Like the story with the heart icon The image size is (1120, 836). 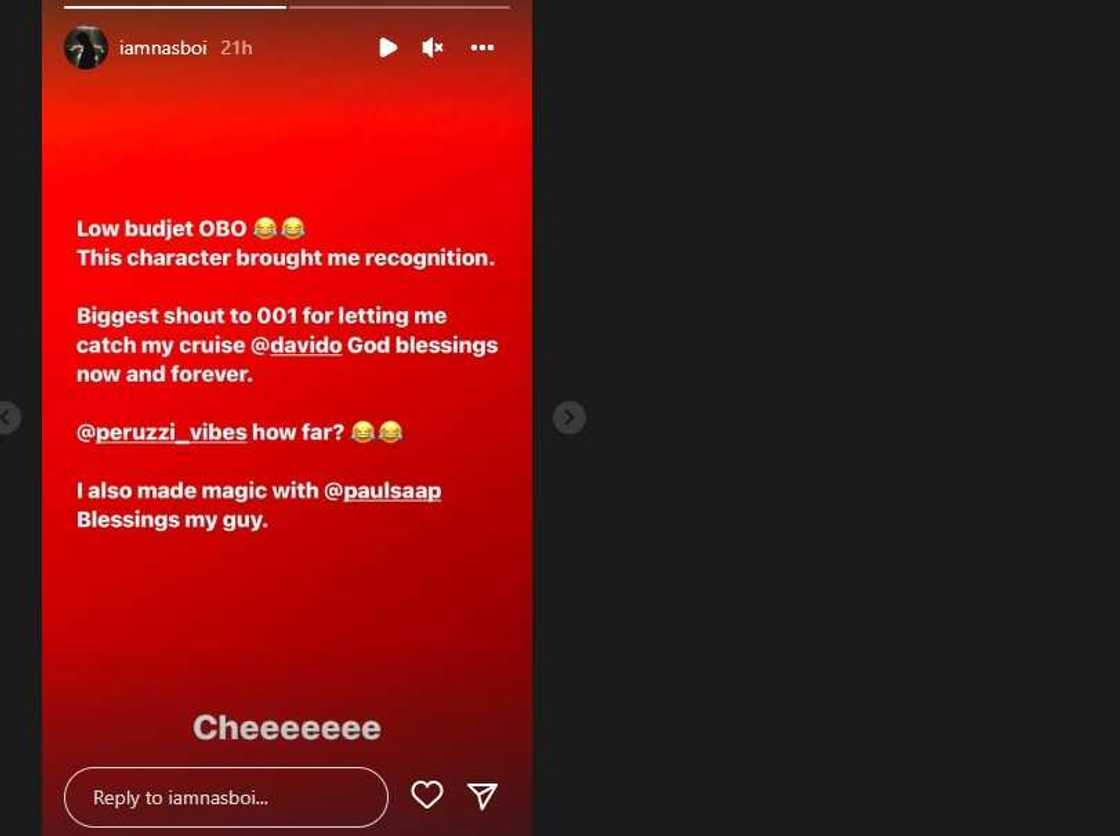point(427,795)
